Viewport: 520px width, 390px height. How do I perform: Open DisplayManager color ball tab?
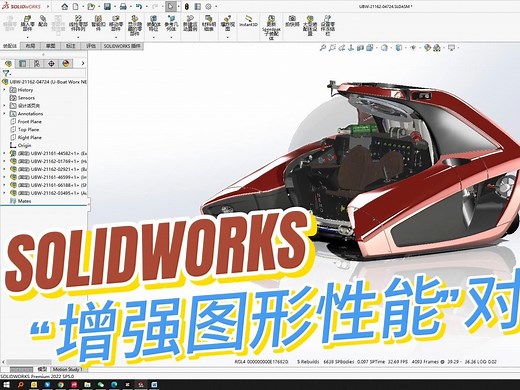66,63
